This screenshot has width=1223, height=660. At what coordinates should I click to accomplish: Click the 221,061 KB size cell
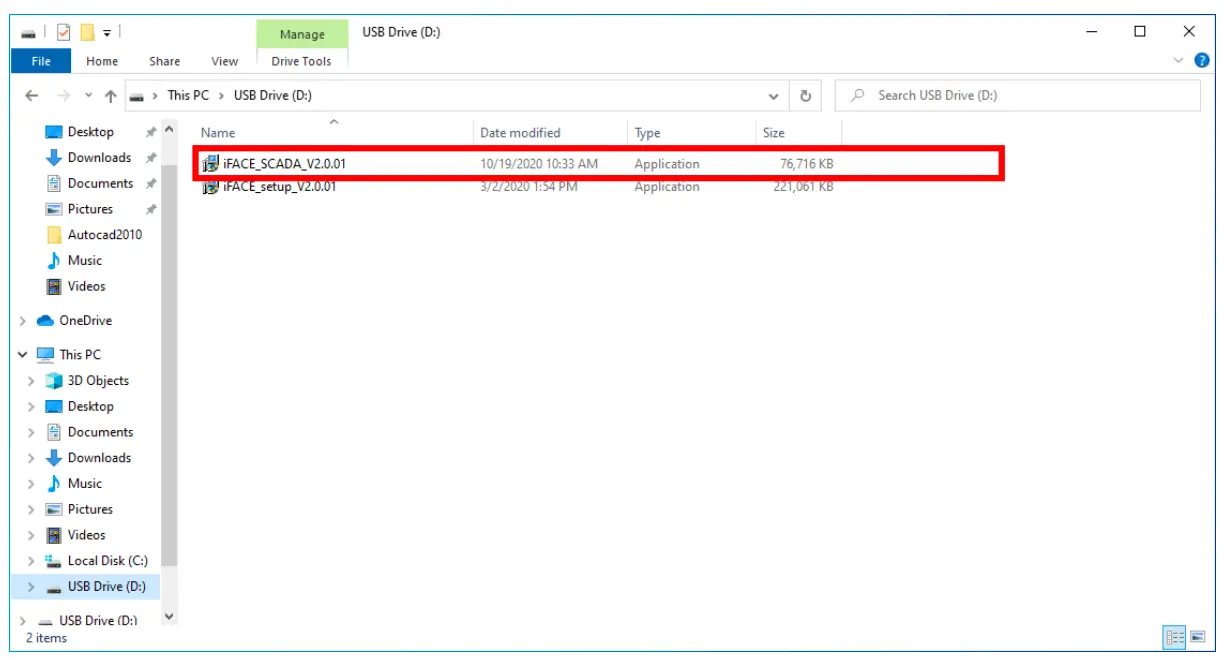tap(803, 187)
